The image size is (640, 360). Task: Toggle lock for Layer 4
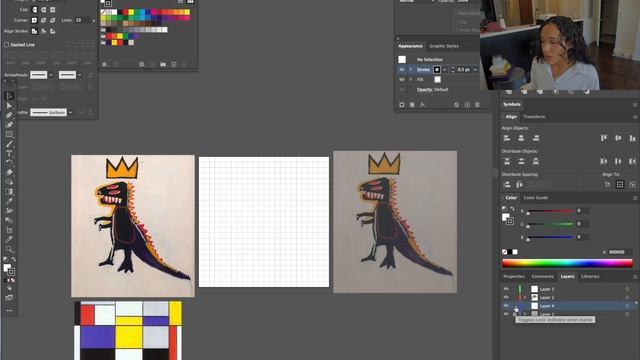(515, 306)
